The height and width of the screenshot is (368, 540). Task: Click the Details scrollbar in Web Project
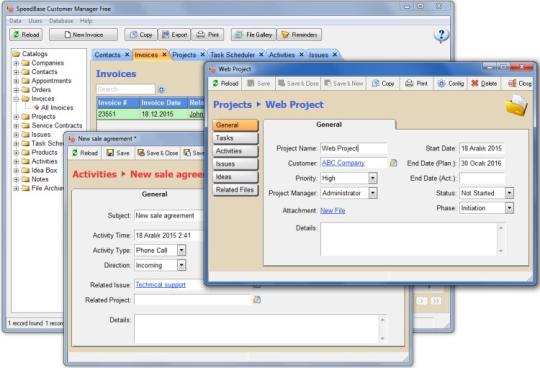point(500,239)
